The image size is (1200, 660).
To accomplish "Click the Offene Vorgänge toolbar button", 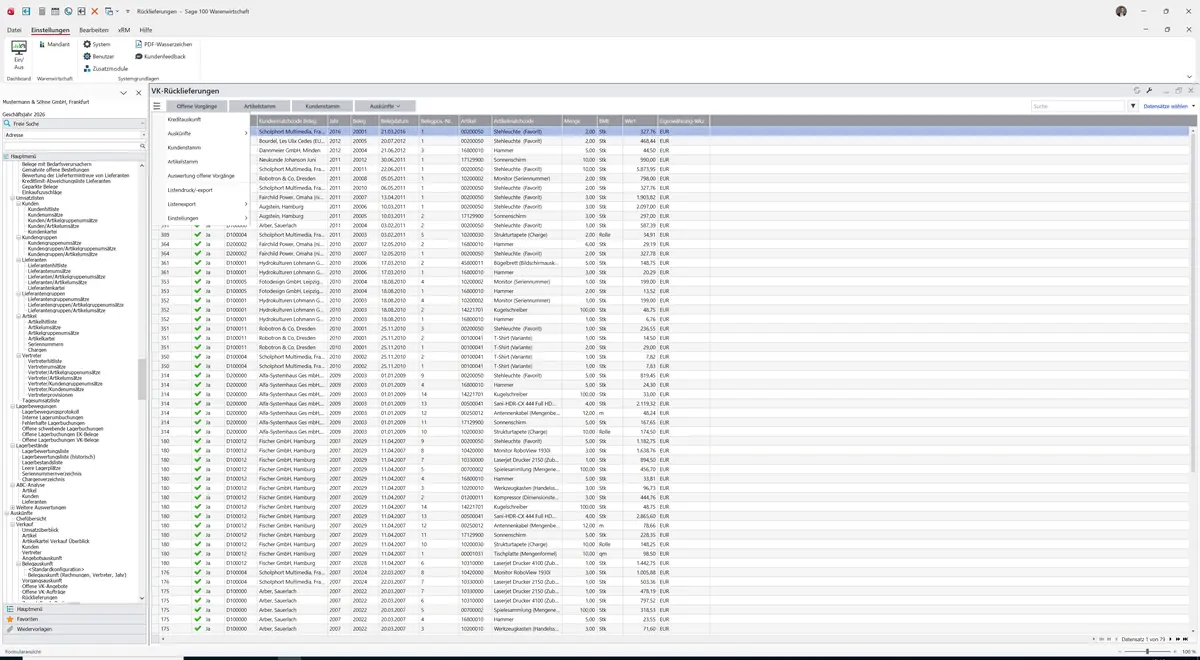I will click(x=197, y=106).
